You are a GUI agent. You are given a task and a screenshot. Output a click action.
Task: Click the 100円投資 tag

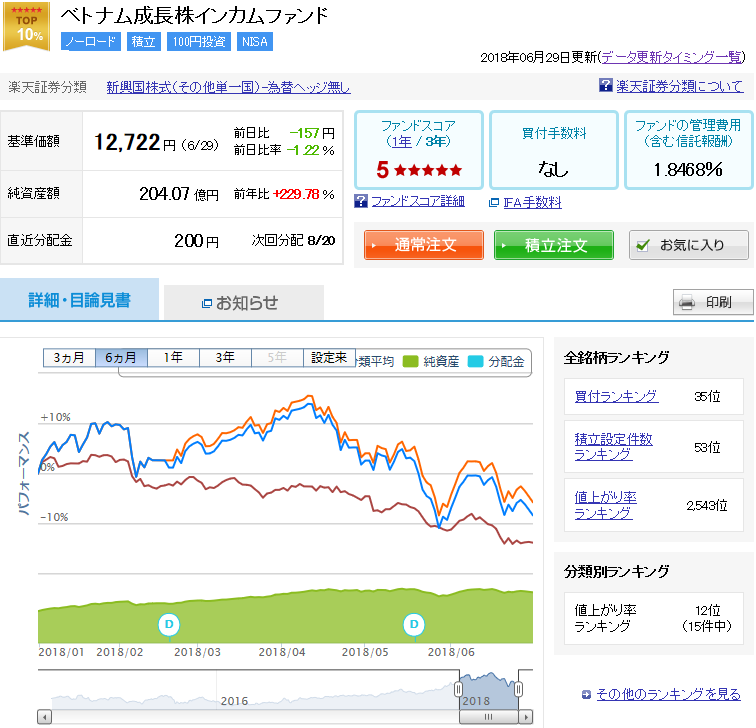199,41
